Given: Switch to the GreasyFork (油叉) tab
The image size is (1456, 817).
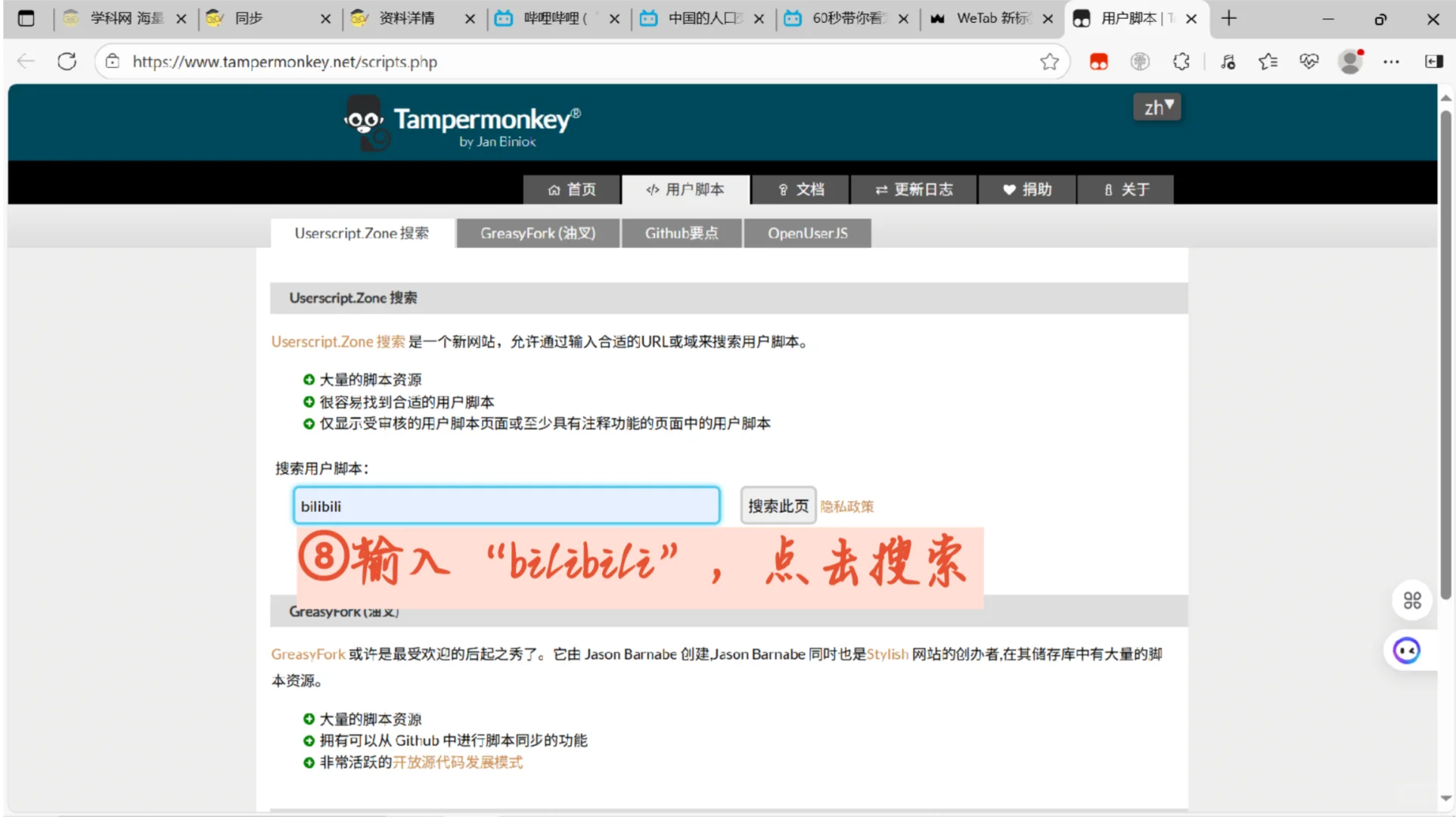Looking at the screenshot, I should (x=537, y=233).
